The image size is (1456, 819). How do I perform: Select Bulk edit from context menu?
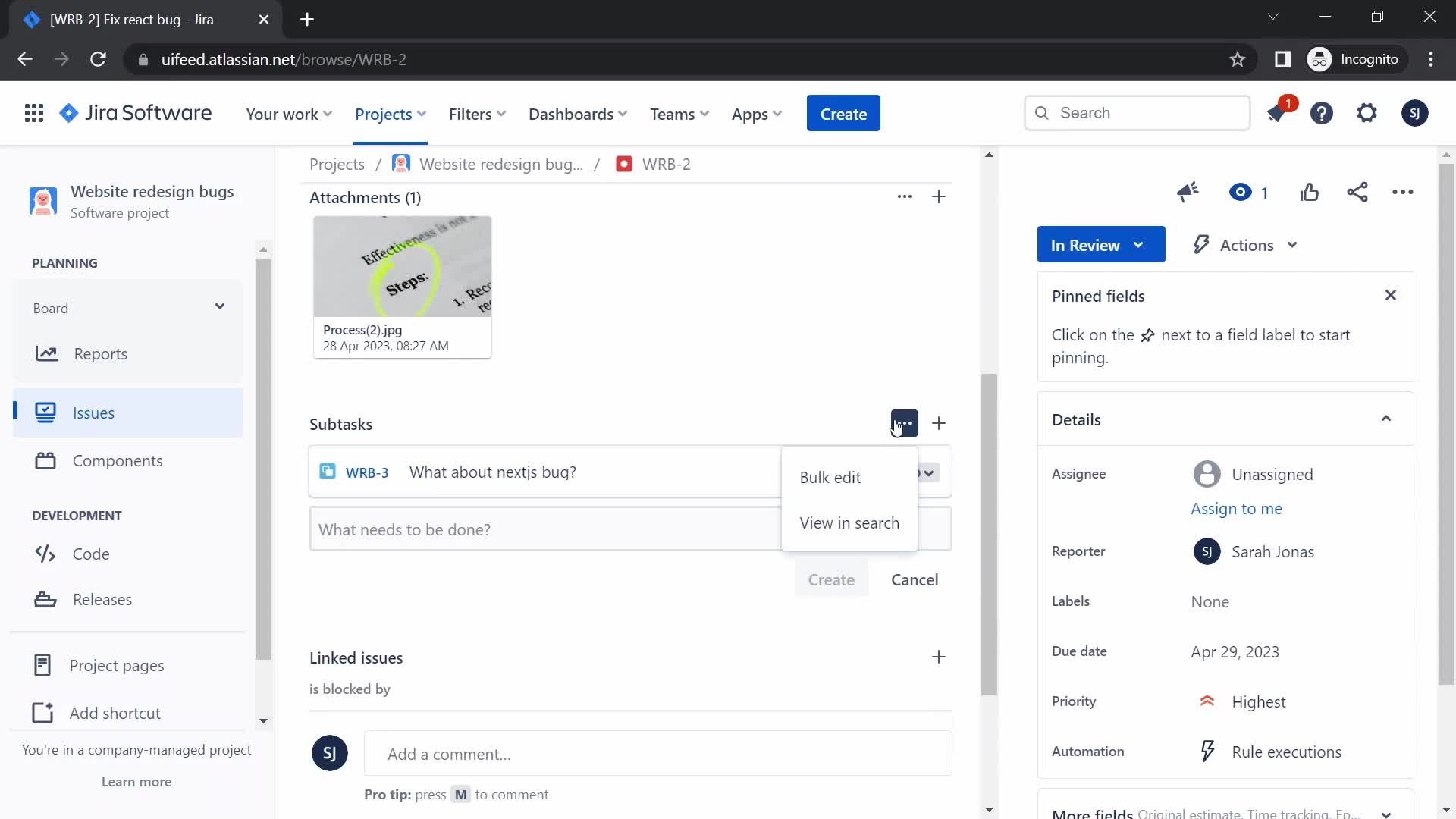pyautogui.click(x=830, y=477)
